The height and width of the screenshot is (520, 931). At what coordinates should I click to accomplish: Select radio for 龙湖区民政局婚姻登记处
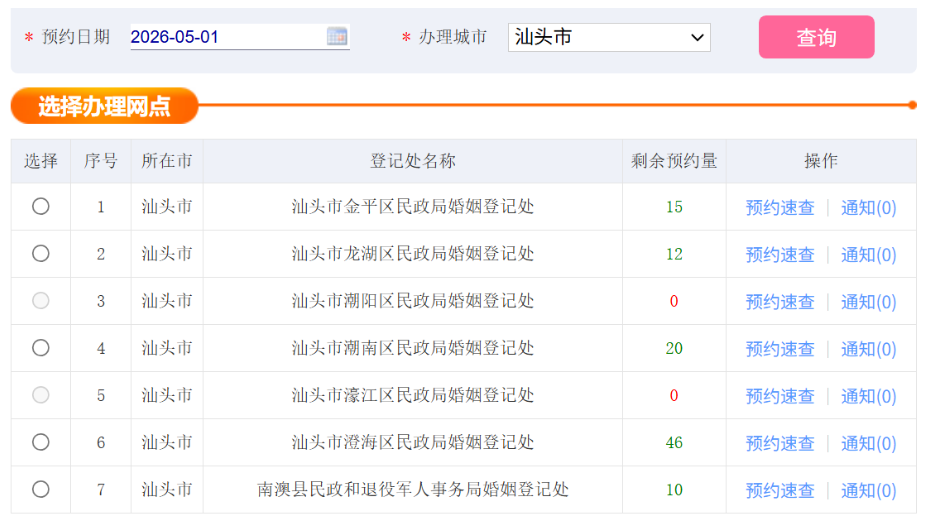(41, 253)
